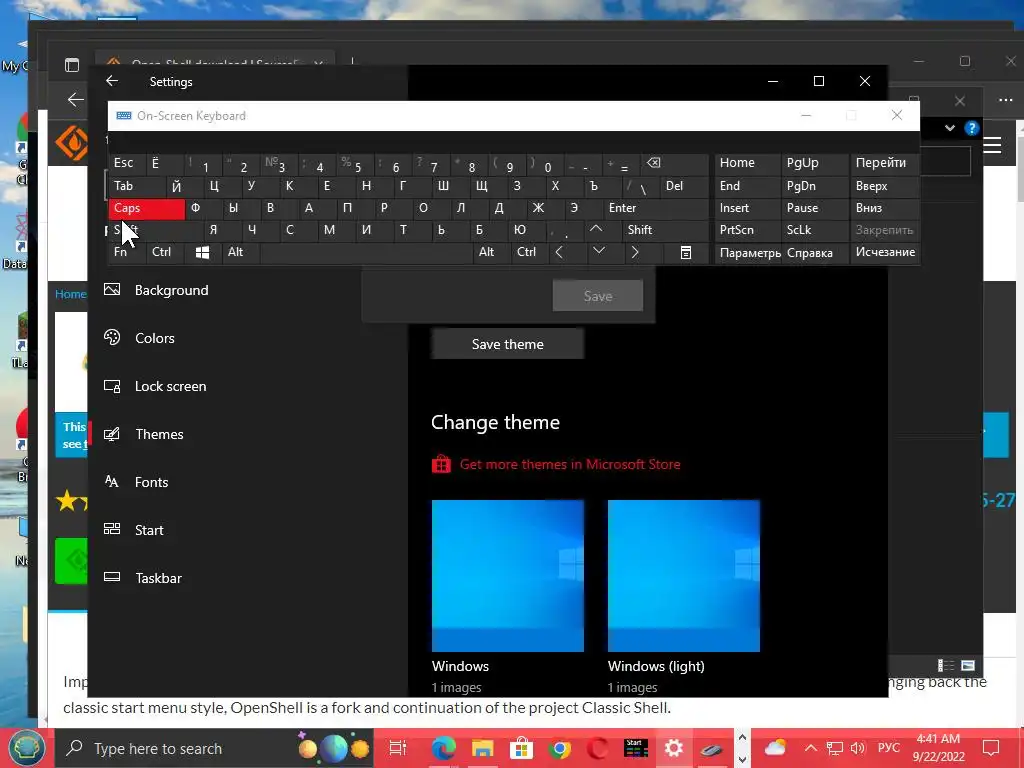
Task: Open Lock screen settings in sidebar
Action: coord(170,387)
